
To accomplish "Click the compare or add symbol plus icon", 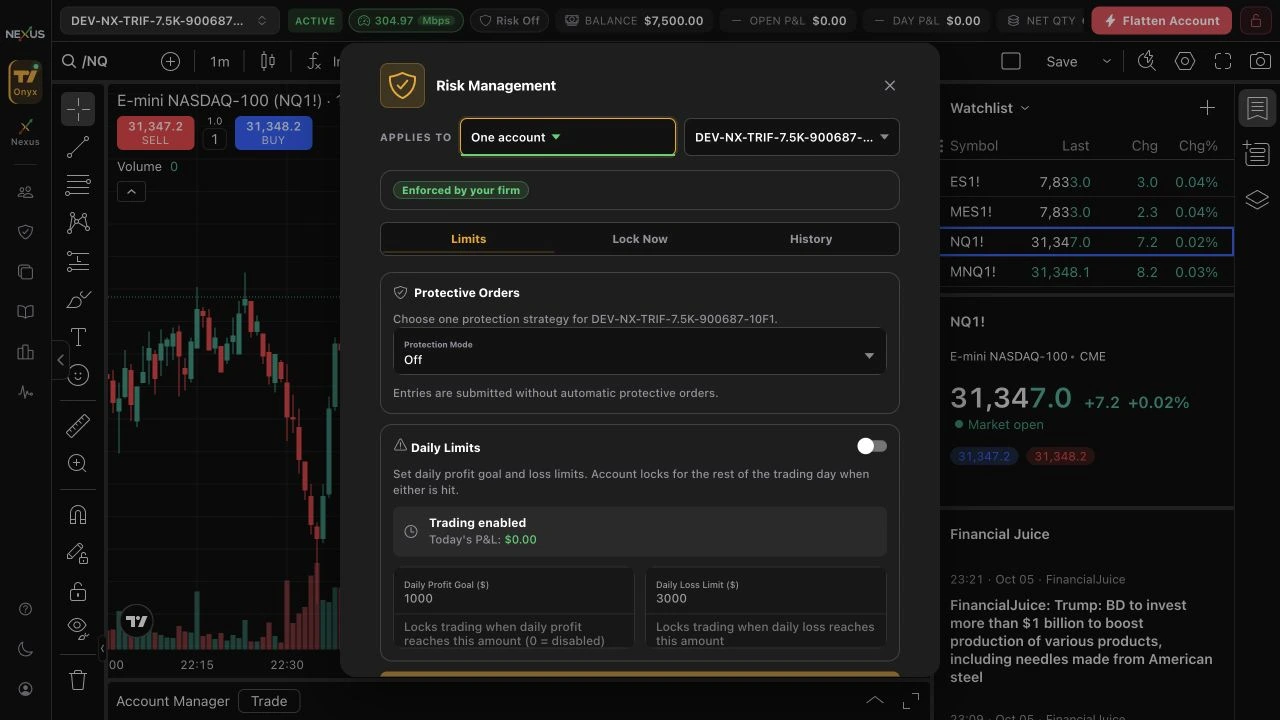I will pyautogui.click(x=170, y=61).
